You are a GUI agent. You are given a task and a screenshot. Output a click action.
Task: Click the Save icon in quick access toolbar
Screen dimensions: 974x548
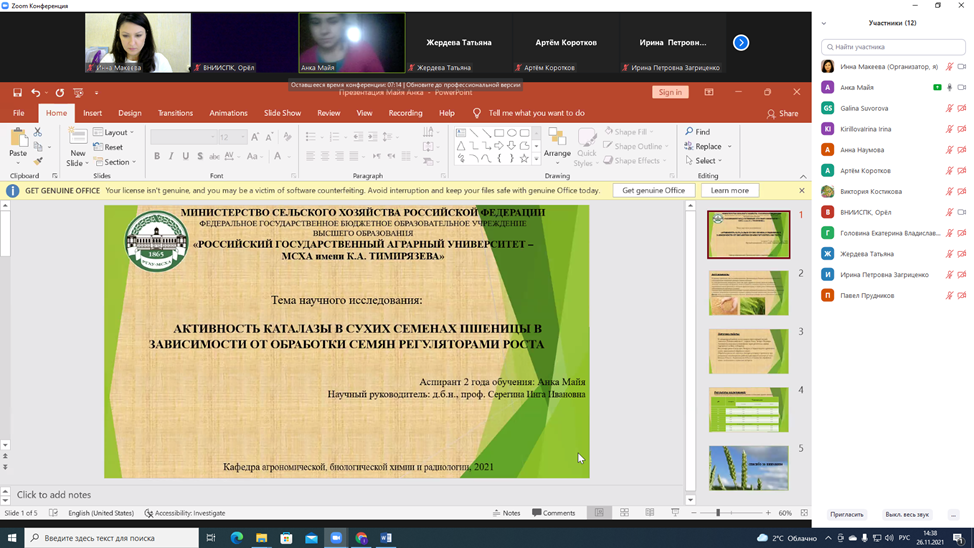17,92
